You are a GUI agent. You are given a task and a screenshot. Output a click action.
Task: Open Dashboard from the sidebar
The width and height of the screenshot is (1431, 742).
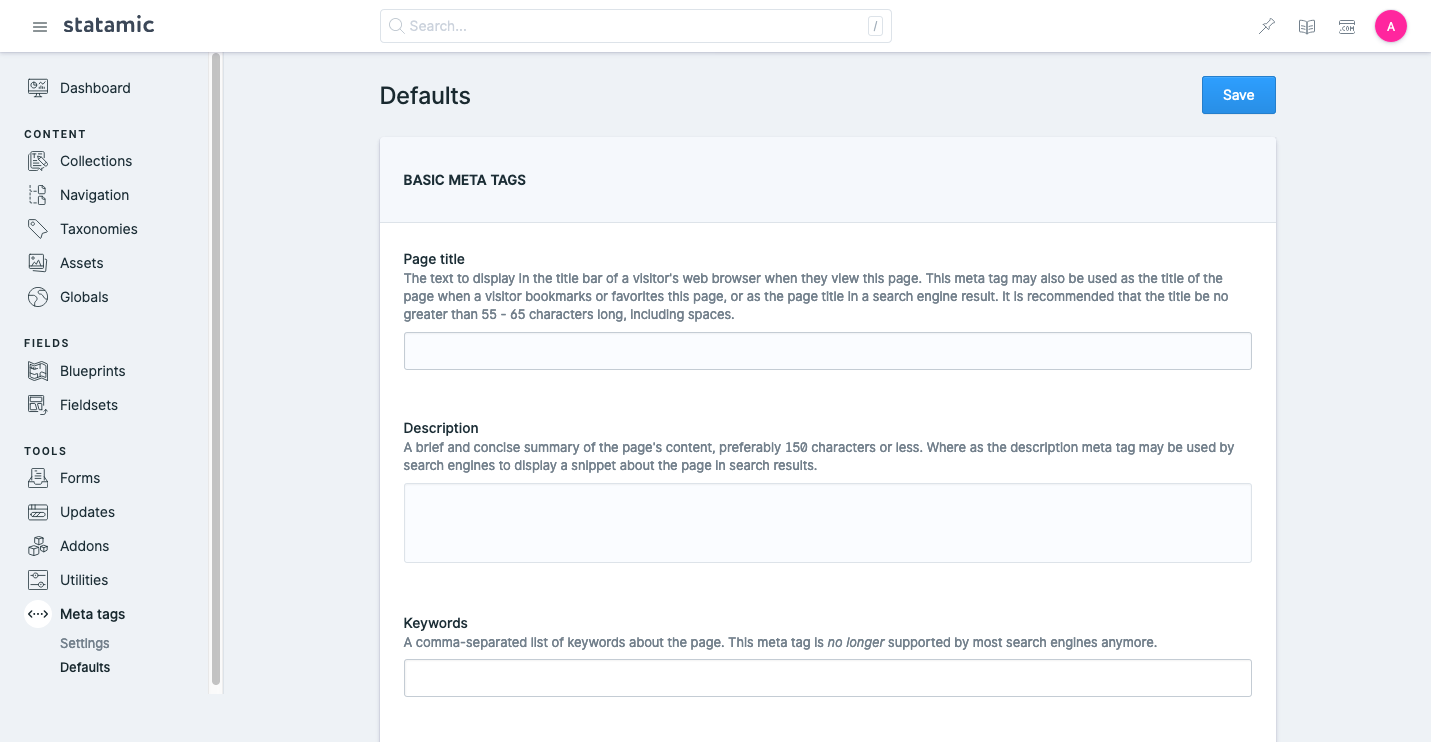point(95,88)
